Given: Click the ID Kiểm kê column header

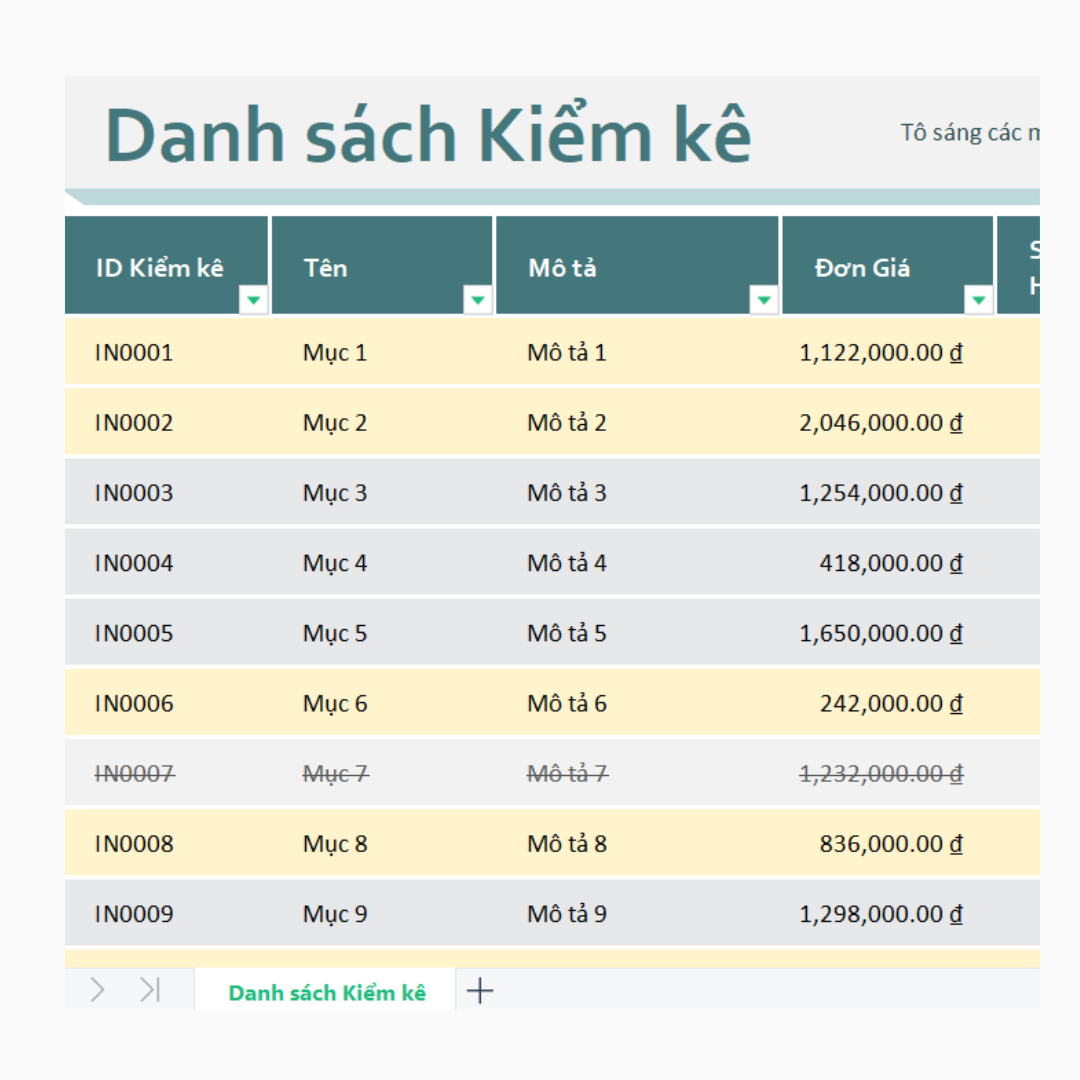Looking at the screenshot, I should (166, 265).
